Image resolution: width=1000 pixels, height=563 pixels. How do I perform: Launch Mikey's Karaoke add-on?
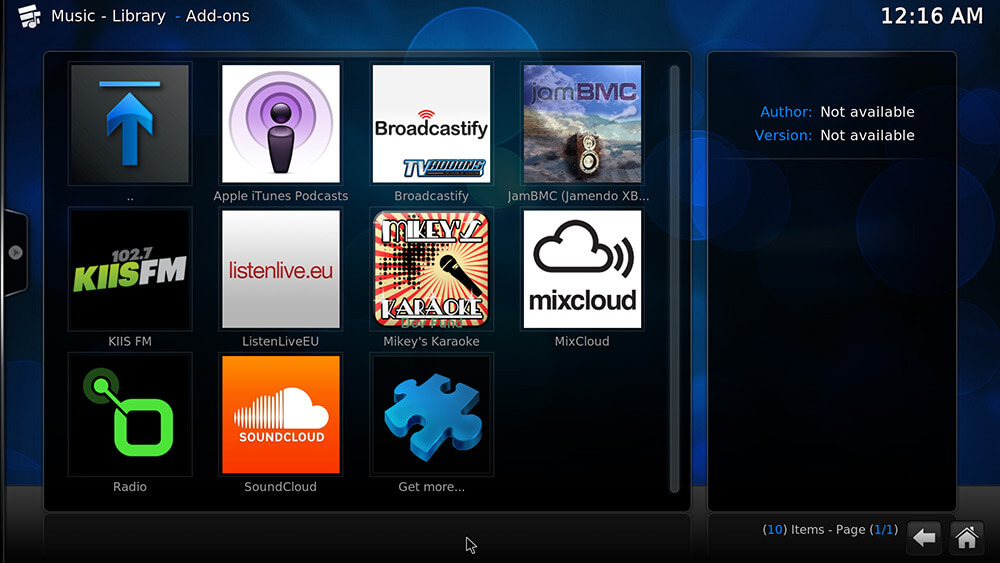[x=431, y=269]
